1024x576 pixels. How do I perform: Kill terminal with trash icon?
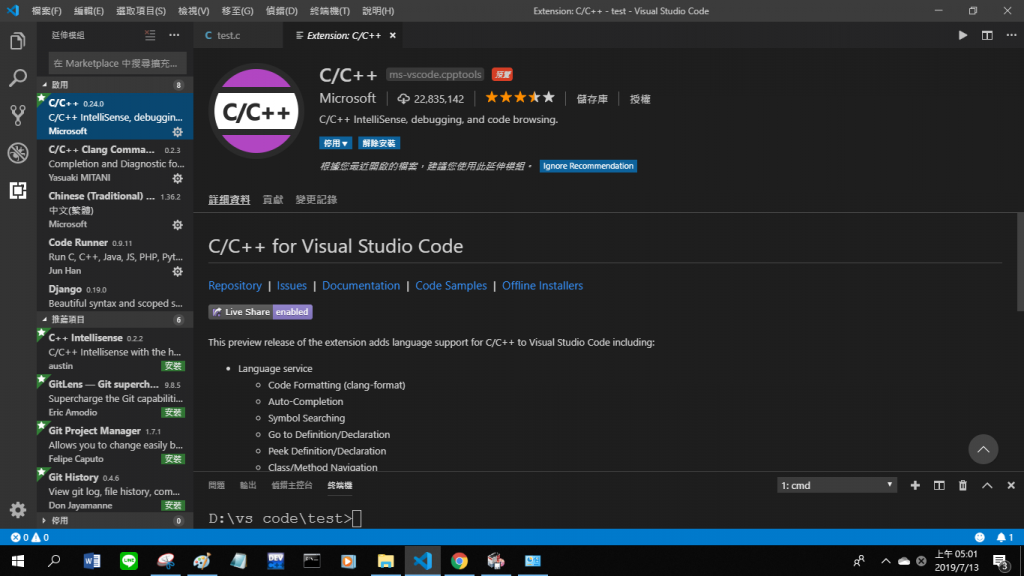[x=963, y=485]
